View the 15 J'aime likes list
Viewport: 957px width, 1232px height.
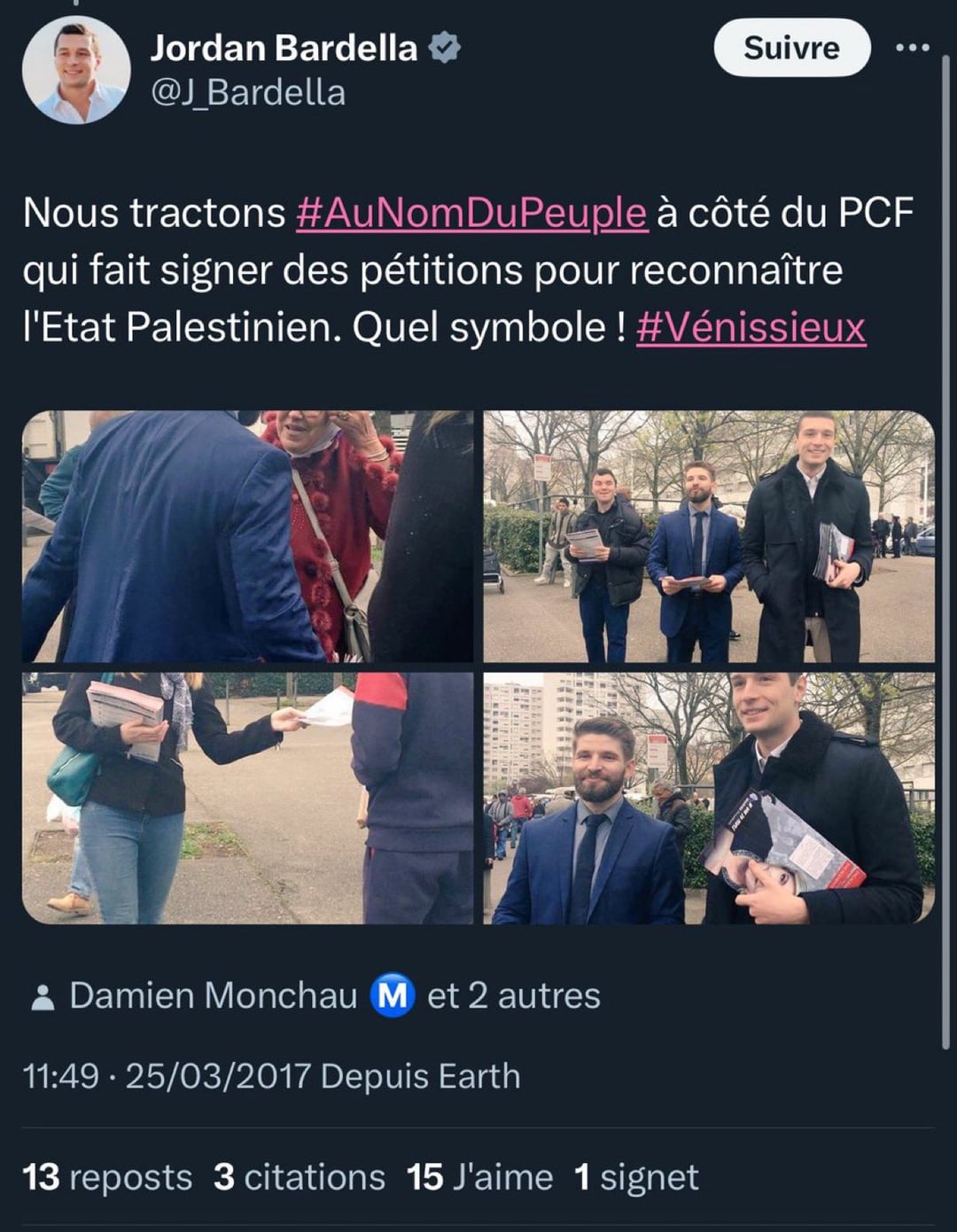click(x=479, y=1177)
